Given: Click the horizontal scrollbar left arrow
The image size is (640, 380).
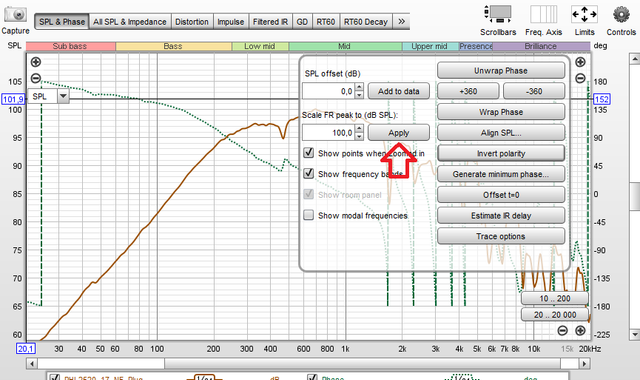Looking at the screenshot, I should click(x=32, y=363).
